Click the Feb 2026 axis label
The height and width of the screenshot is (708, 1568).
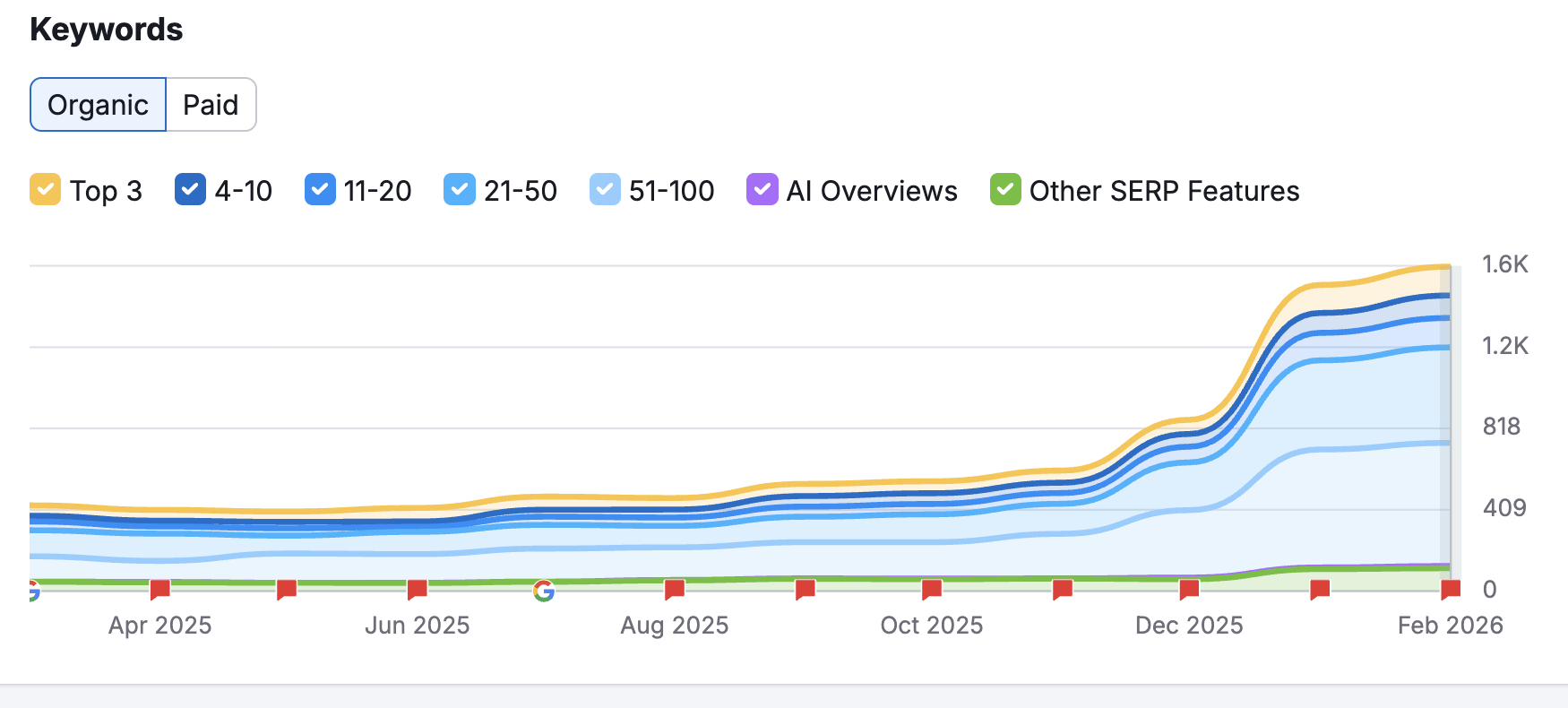1451,626
